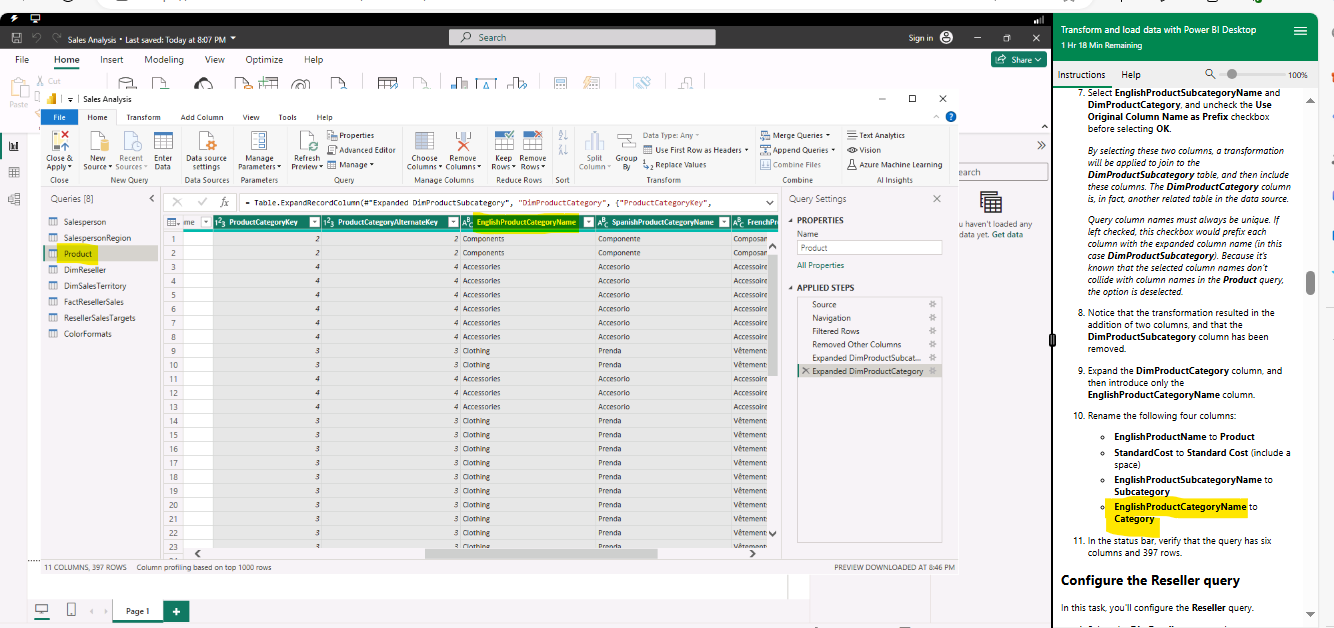
Task: Delete the Expanded DimProductCategory step
Action: [x=805, y=371]
